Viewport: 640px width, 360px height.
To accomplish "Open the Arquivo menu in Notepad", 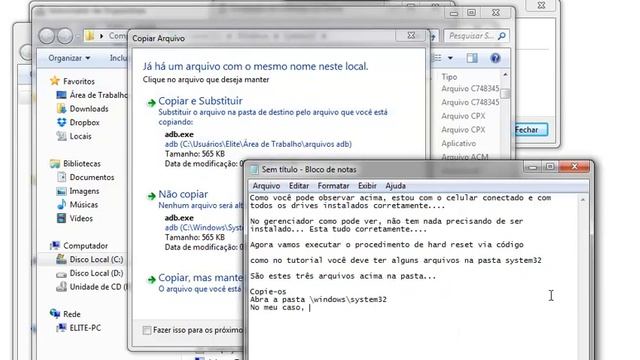I will [266, 186].
